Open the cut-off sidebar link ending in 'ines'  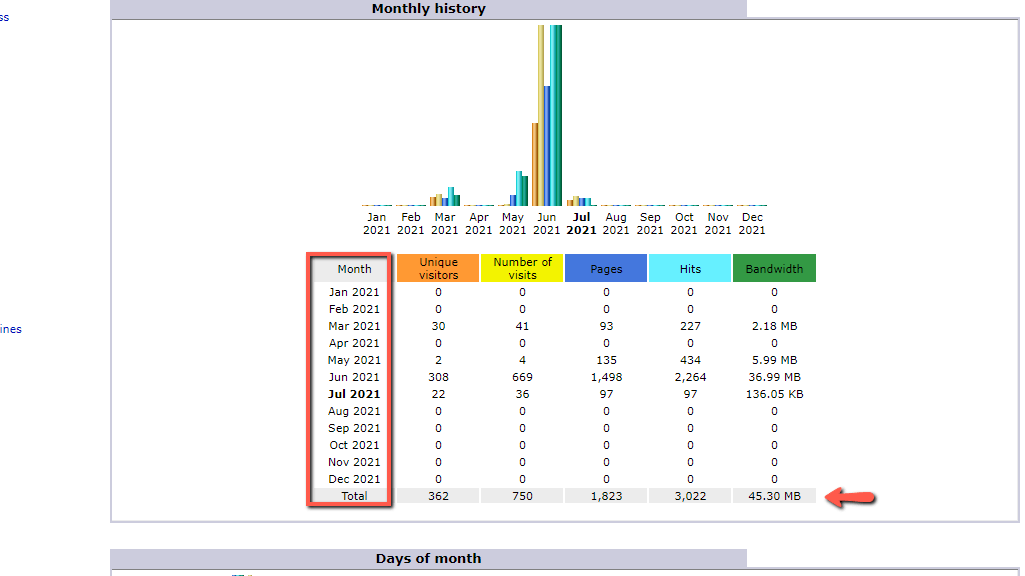point(10,329)
